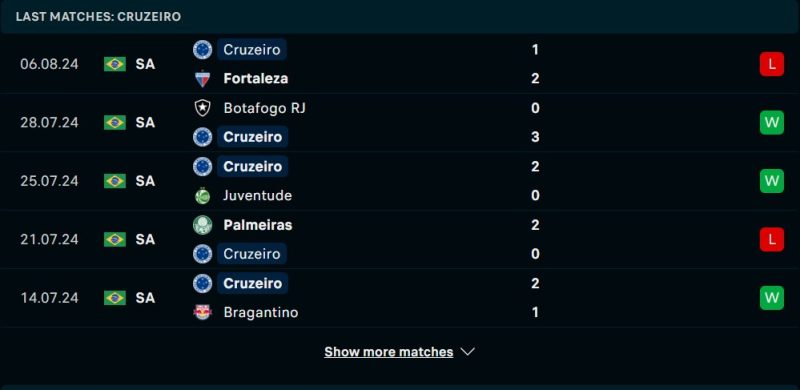Viewport: 800px width, 390px height.
Task: Click the SA league label for 21.07.24
Action: (145, 239)
